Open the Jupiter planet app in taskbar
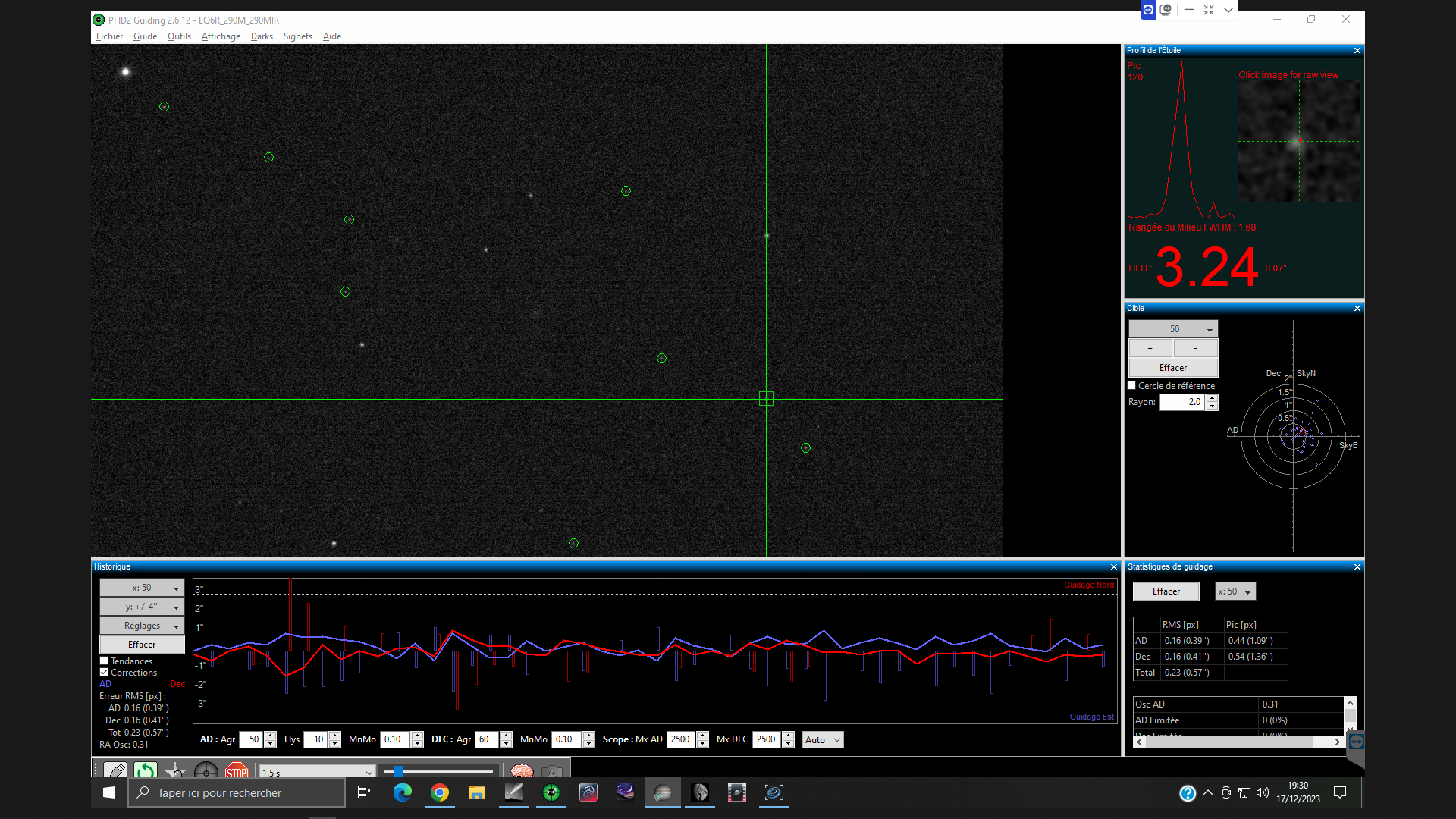Screen dimensions: 1456x819 pyautogui.click(x=663, y=792)
